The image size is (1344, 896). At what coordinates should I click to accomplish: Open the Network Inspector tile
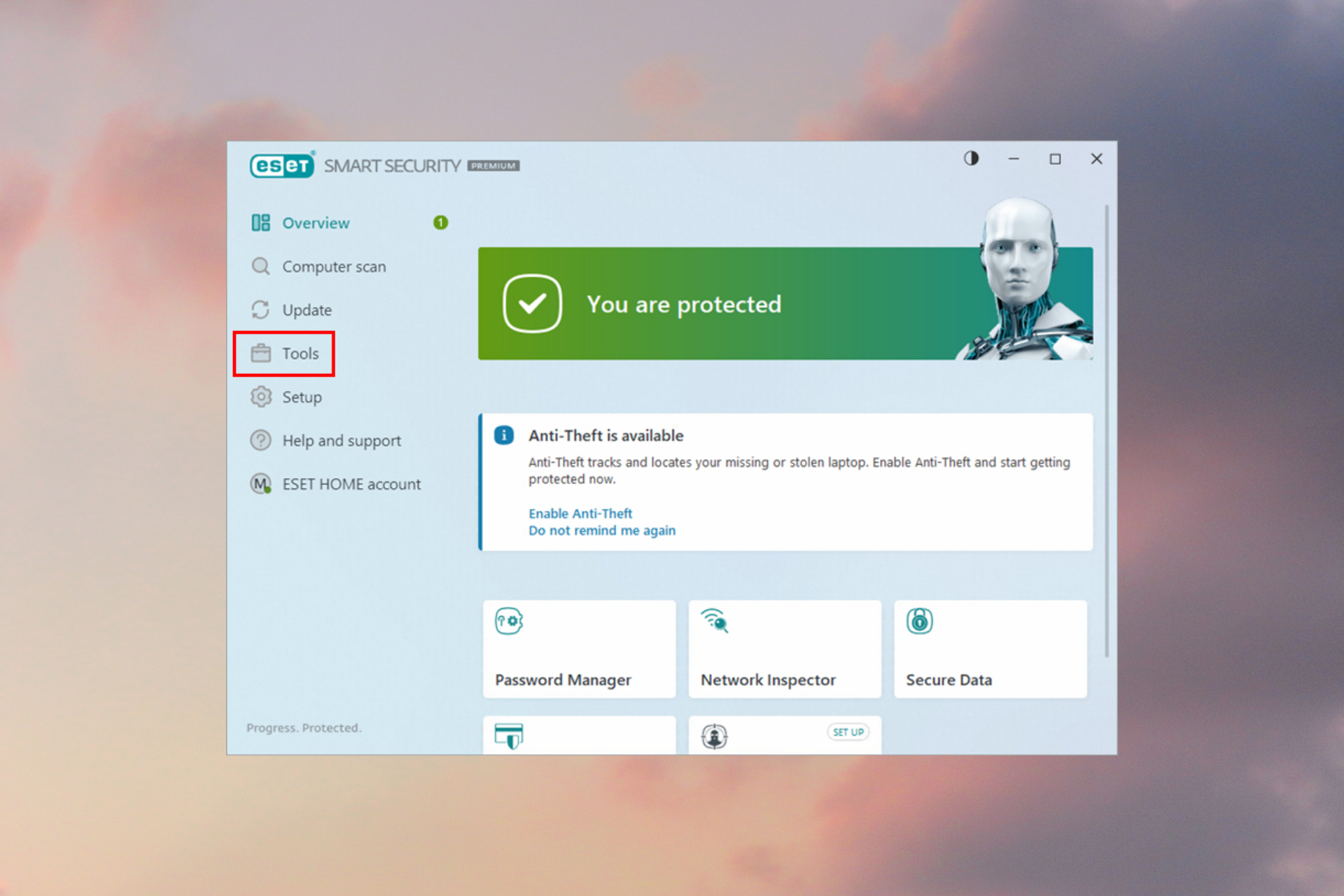785,649
